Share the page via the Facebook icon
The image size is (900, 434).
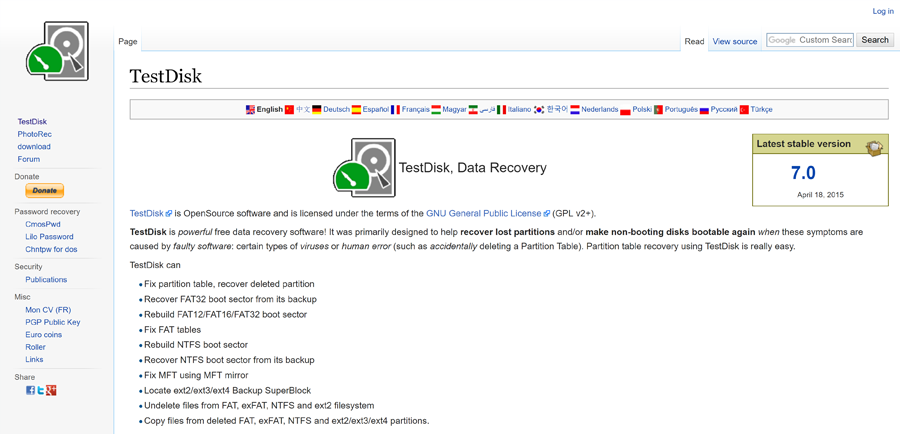pos(30,390)
